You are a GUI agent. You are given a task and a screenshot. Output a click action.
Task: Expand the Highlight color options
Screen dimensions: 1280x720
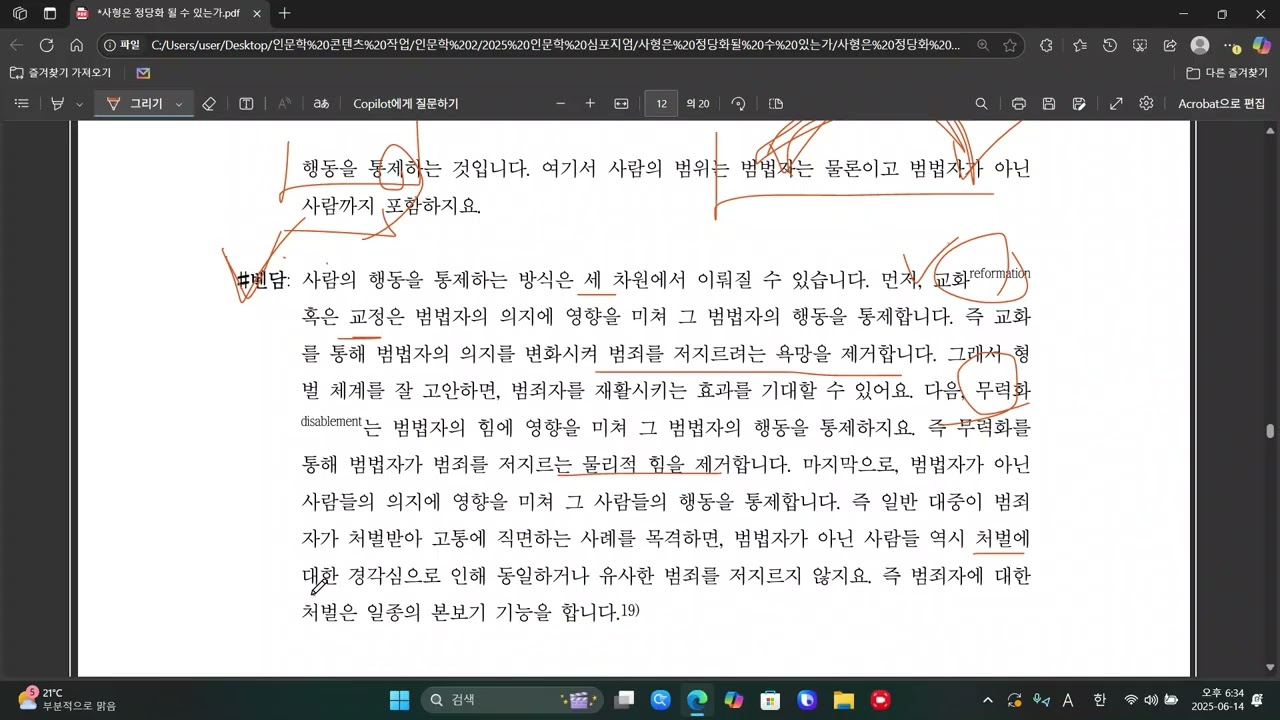coord(79,104)
